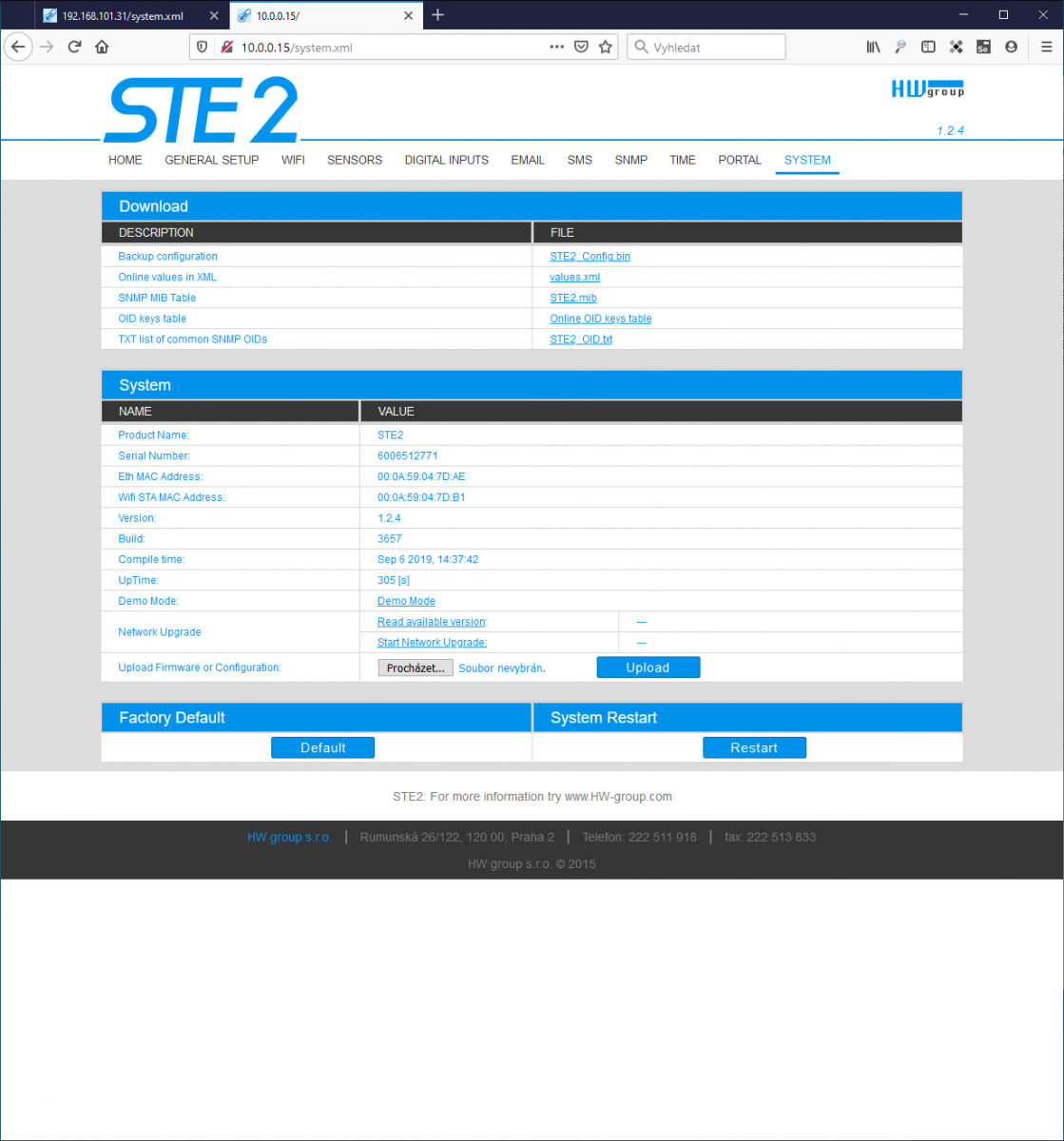Image resolution: width=1064 pixels, height=1141 pixels.
Task: Open the Firefox account icon
Action: [1011, 47]
